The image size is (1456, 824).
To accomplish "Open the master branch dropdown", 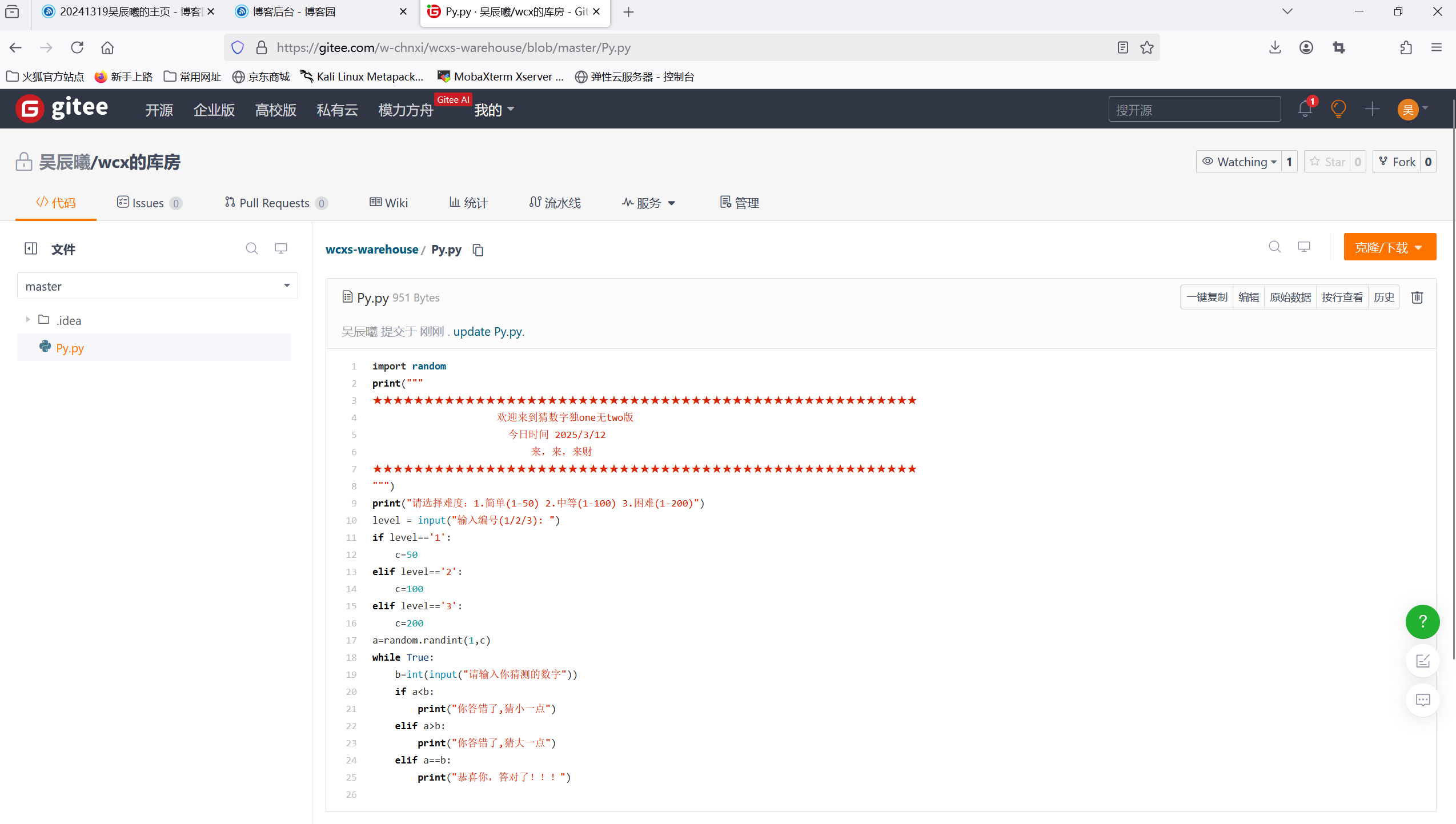I will pos(157,286).
